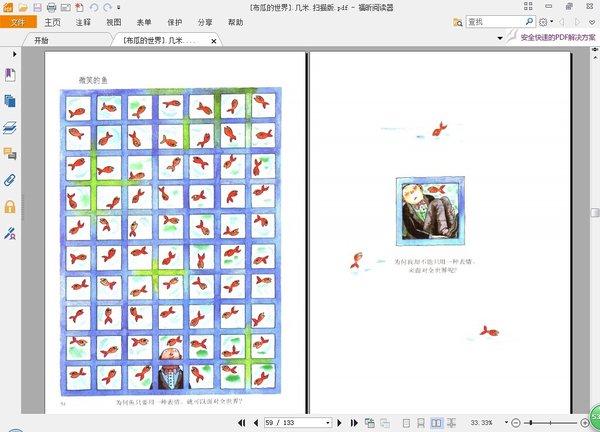This screenshot has width=600, height=432.
Task: Expand the search settings dropdown arrow
Action: coord(552,22)
